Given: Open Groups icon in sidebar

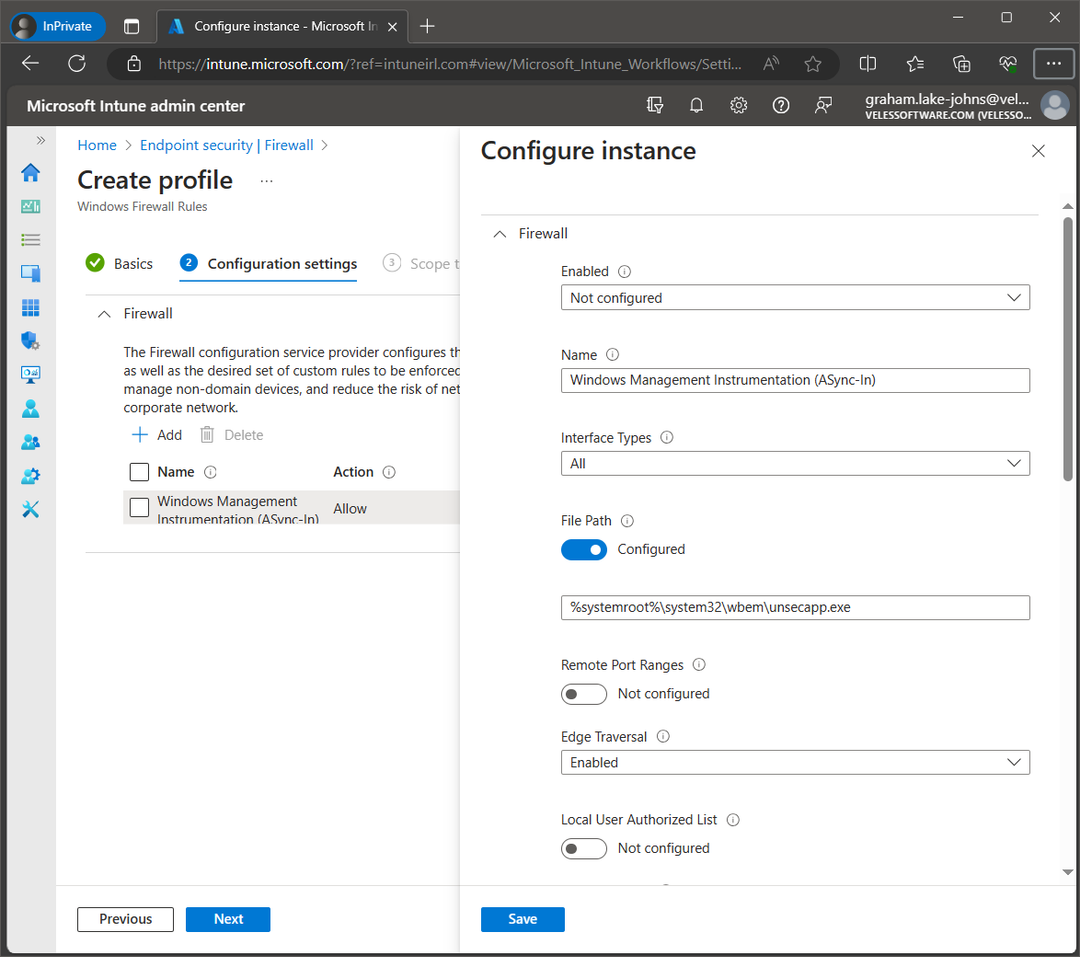Looking at the screenshot, I should 30,442.
